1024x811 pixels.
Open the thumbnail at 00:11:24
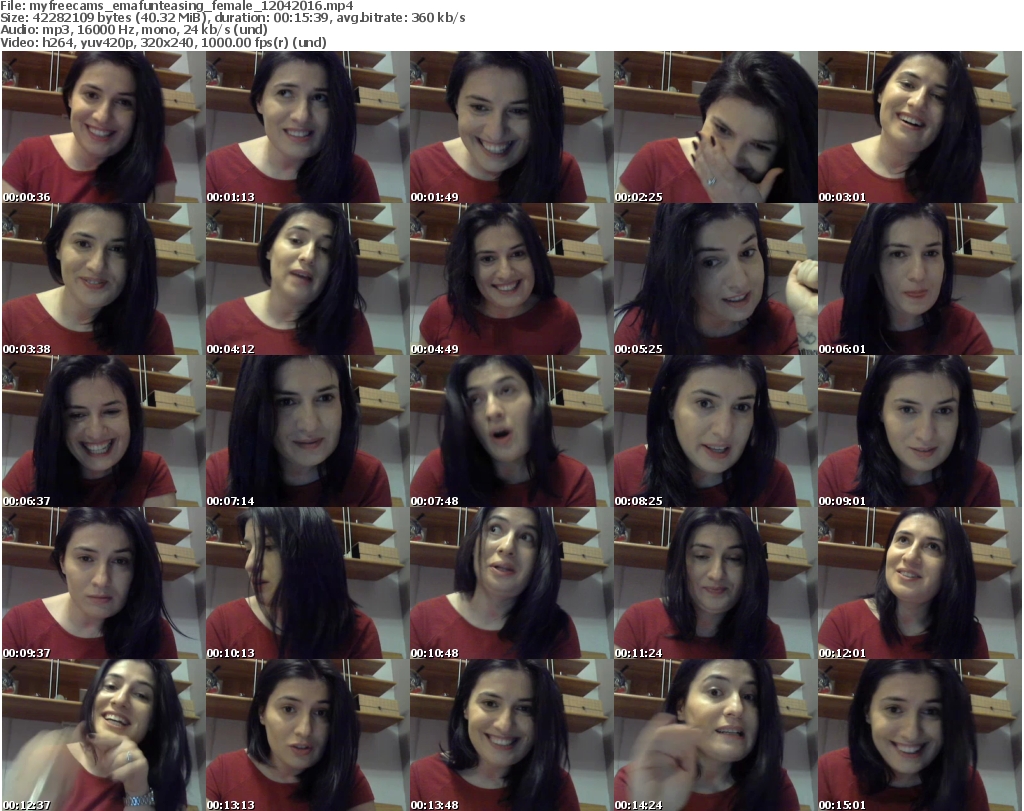click(x=713, y=583)
